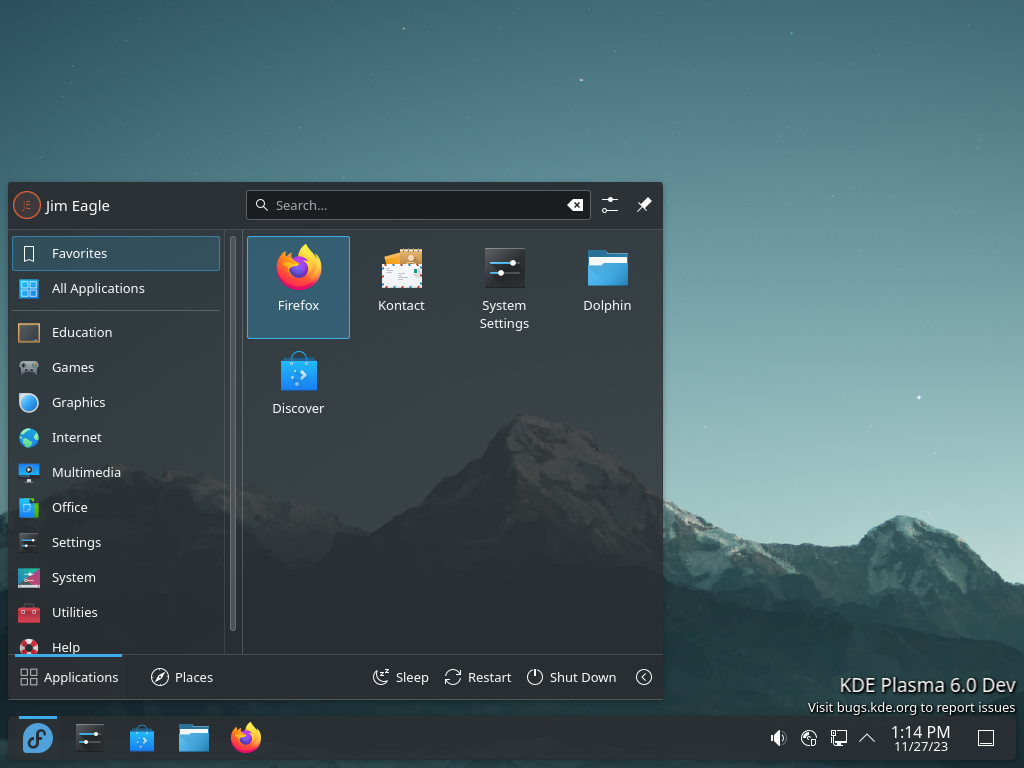
Task: Click the Show Desktop panel icon
Action: [986, 739]
